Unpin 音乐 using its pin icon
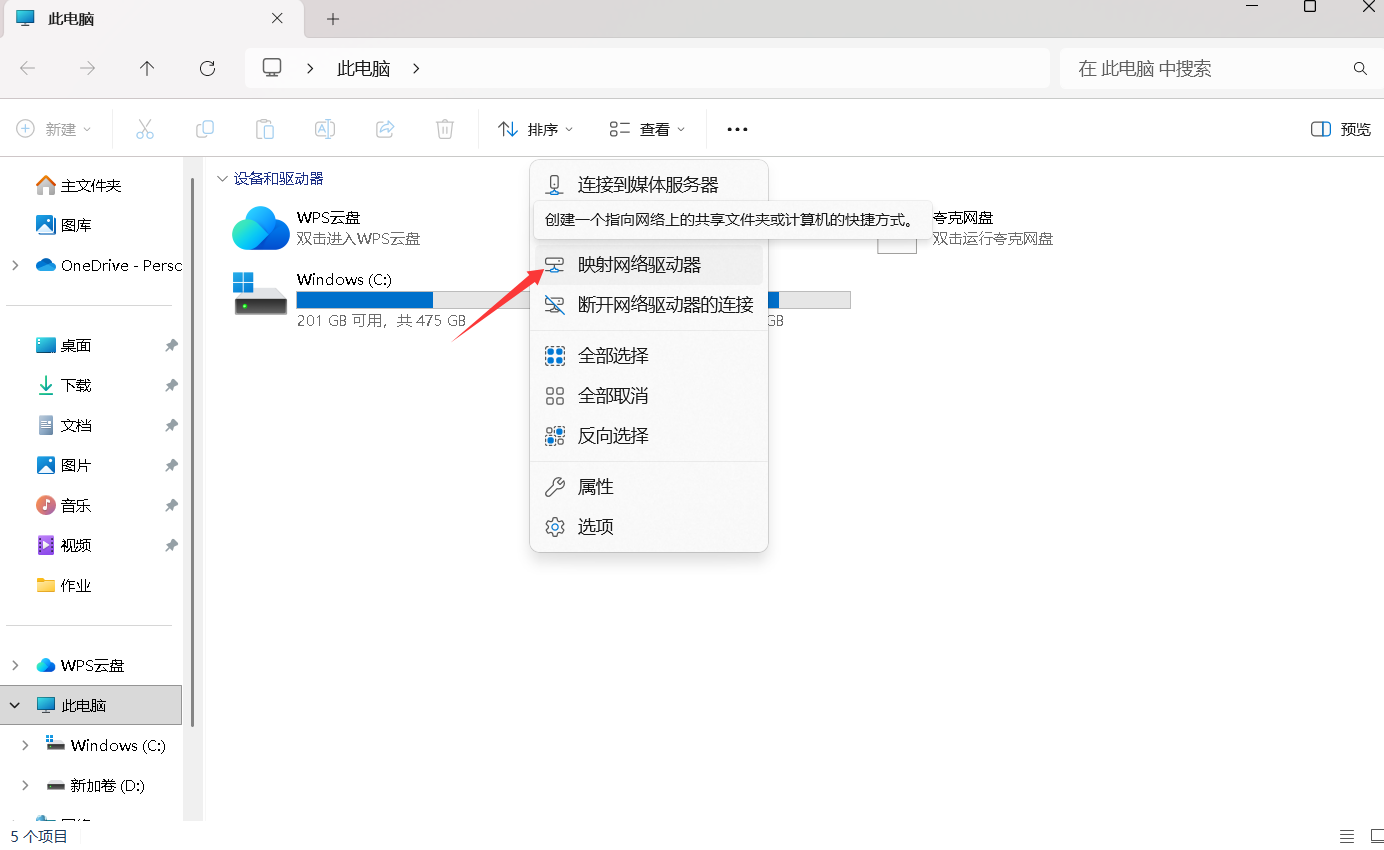Image resolution: width=1384 pixels, height=850 pixels. [x=171, y=505]
